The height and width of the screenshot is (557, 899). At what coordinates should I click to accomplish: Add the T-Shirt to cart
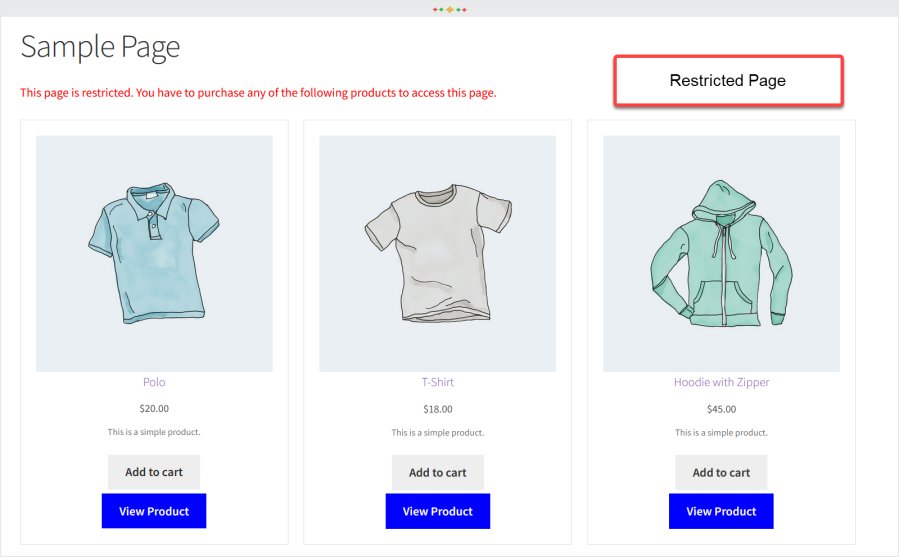click(438, 473)
